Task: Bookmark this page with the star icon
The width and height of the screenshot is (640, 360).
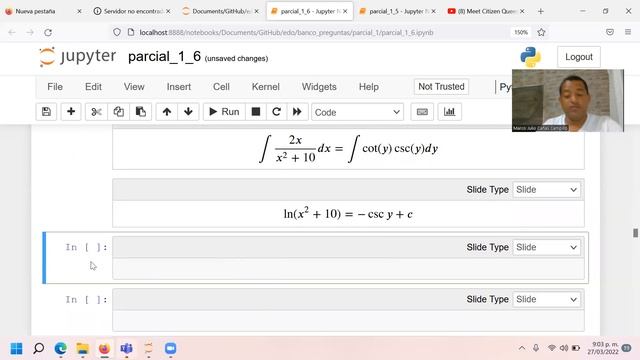Action: (x=541, y=32)
